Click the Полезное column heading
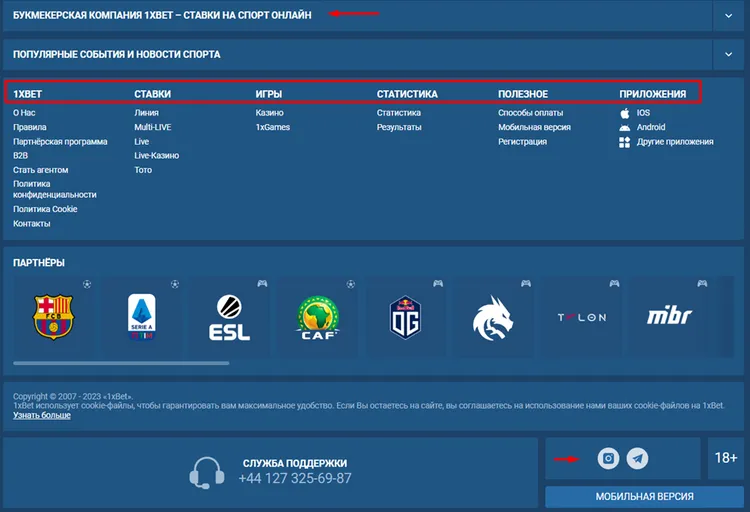The width and height of the screenshot is (750, 512). [x=523, y=94]
